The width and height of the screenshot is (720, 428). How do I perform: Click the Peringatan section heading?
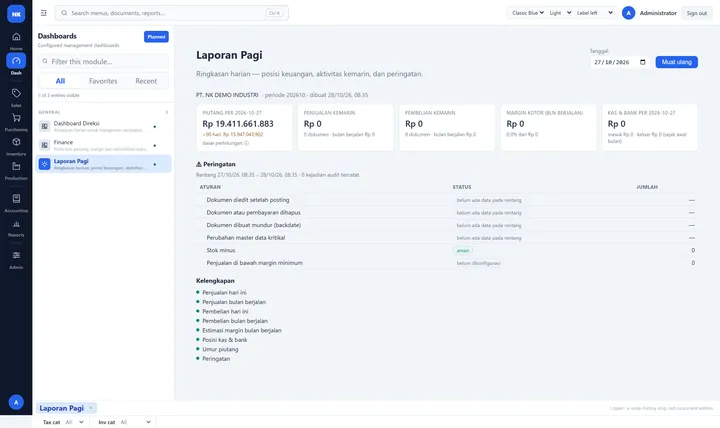pos(216,164)
